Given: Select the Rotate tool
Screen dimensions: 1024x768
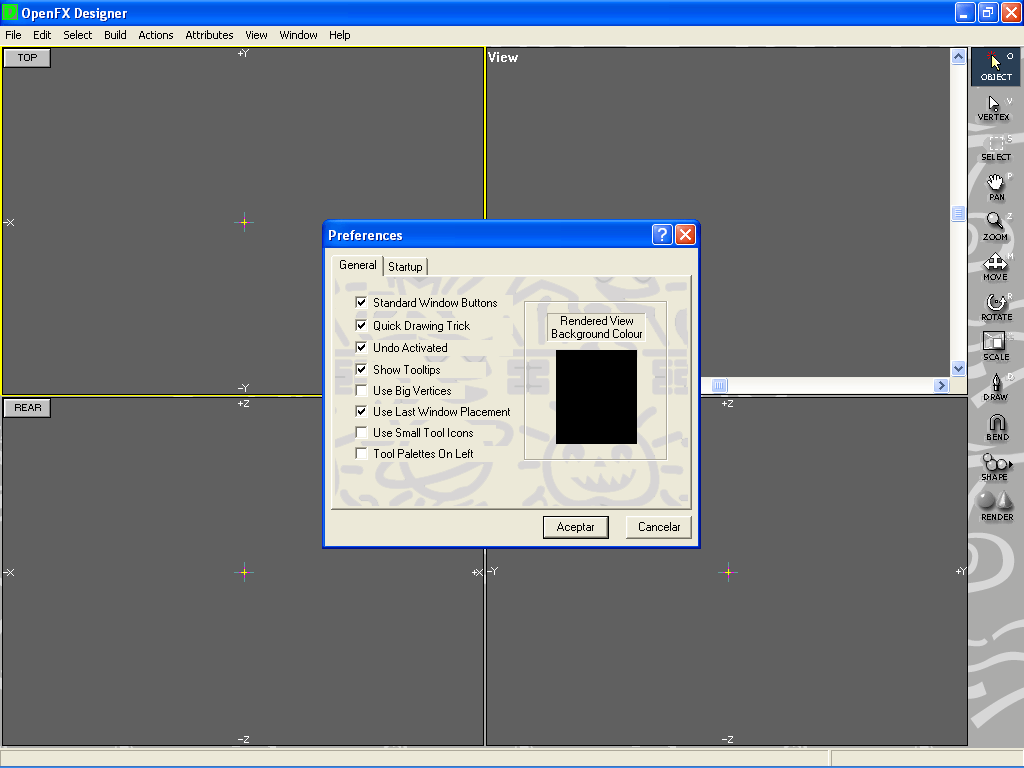Looking at the screenshot, I should tap(995, 307).
